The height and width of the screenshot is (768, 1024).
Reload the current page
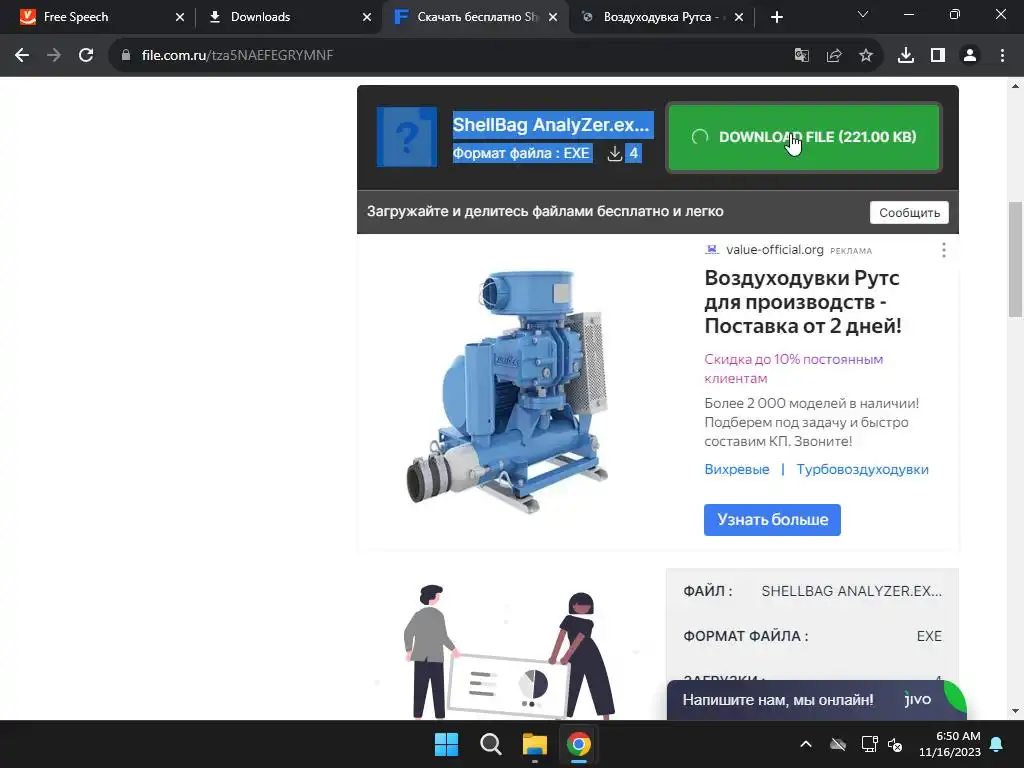tap(86, 56)
